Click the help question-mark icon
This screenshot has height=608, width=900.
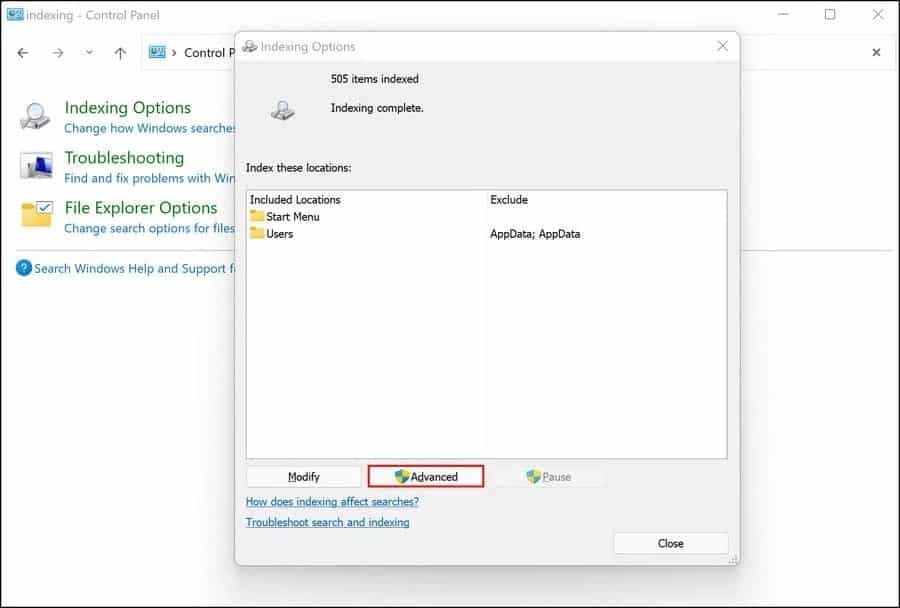tap(23, 268)
